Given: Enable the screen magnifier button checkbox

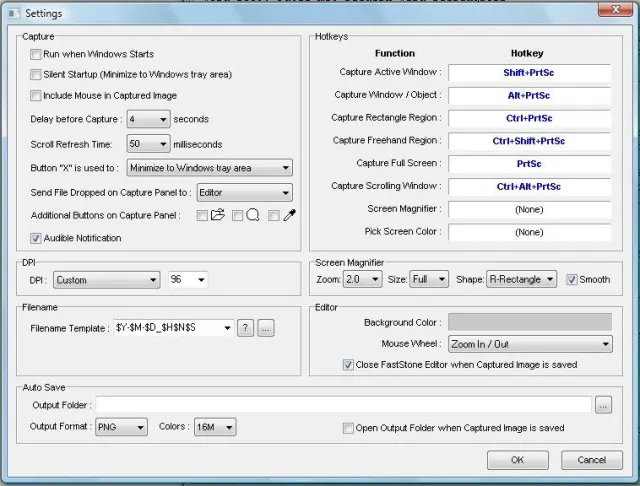Looking at the screenshot, I should (238, 215).
